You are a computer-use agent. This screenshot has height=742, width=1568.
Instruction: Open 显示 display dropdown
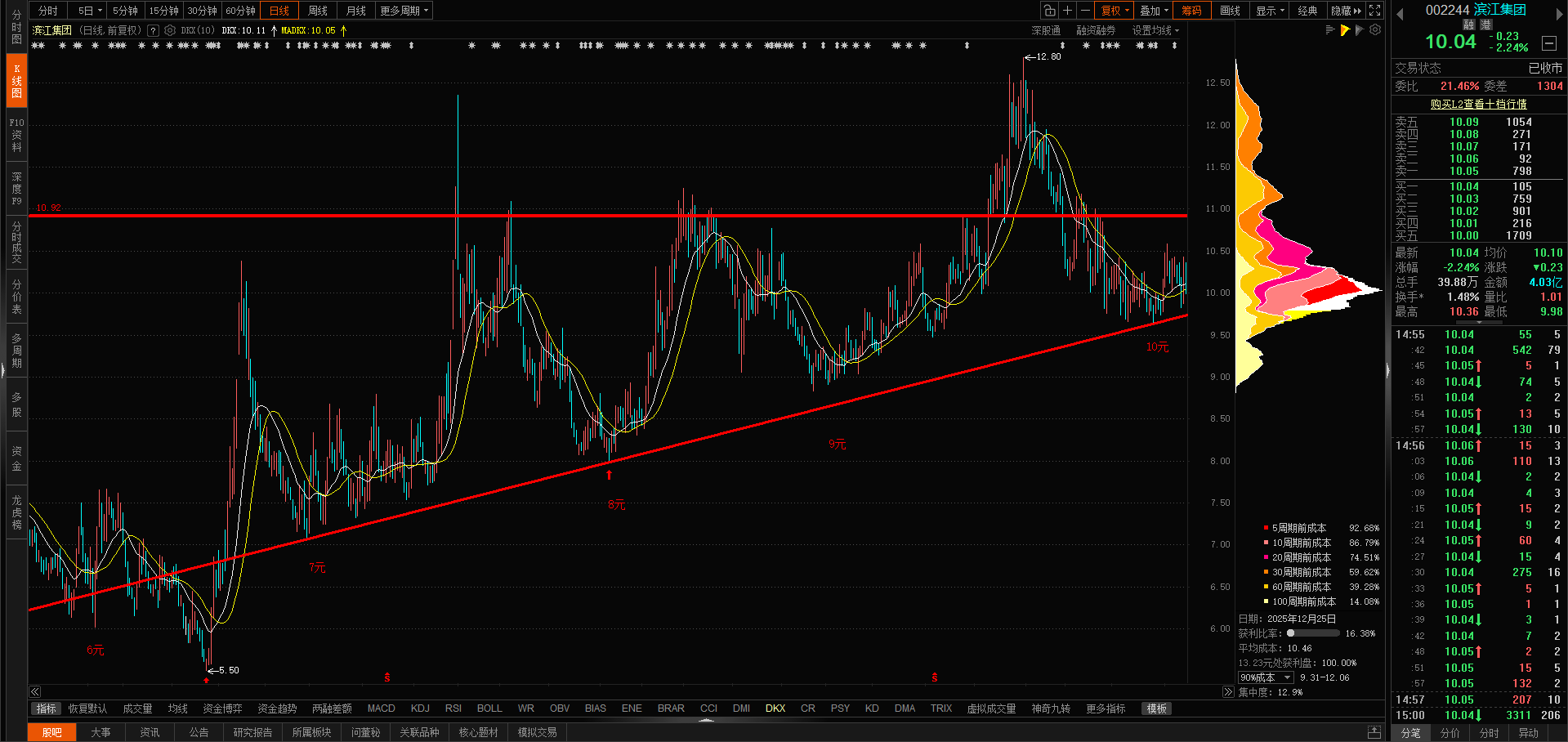[x=1270, y=11]
